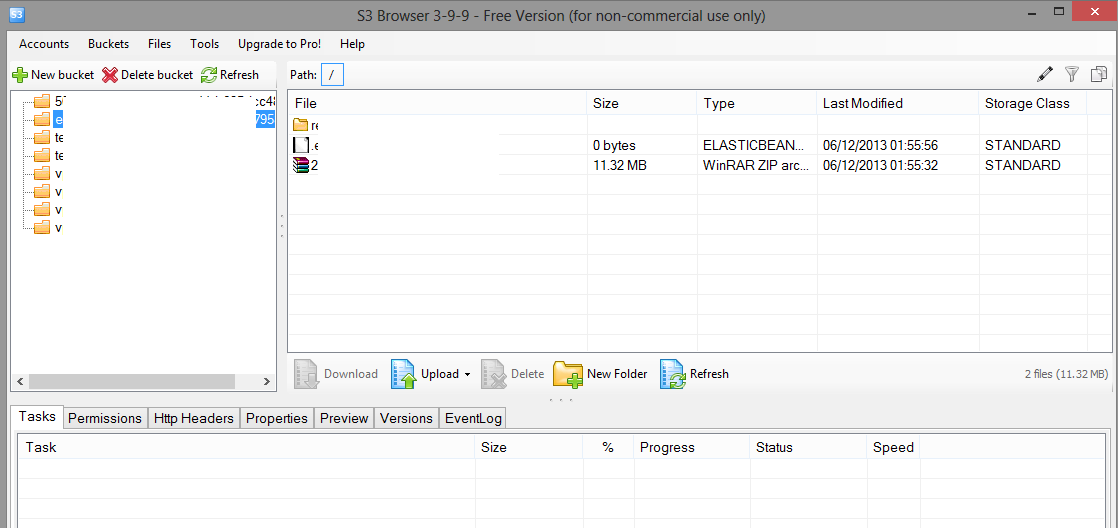
Task: Click bucket tree scrollbar left arrow
Action: coord(20,382)
